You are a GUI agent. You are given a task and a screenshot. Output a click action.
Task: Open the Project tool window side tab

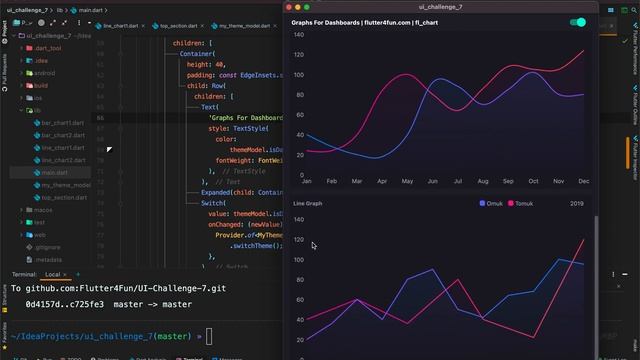click(4, 32)
